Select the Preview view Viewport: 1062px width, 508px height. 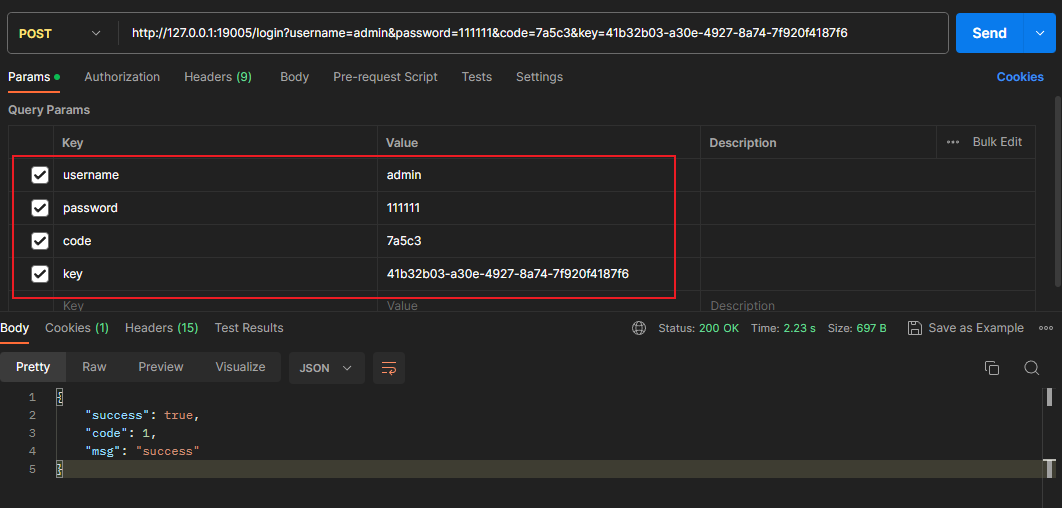click(x=161, y=367)
